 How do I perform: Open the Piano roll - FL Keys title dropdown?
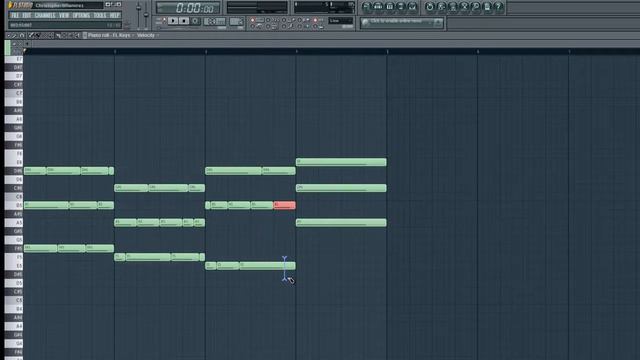[109, 35]
